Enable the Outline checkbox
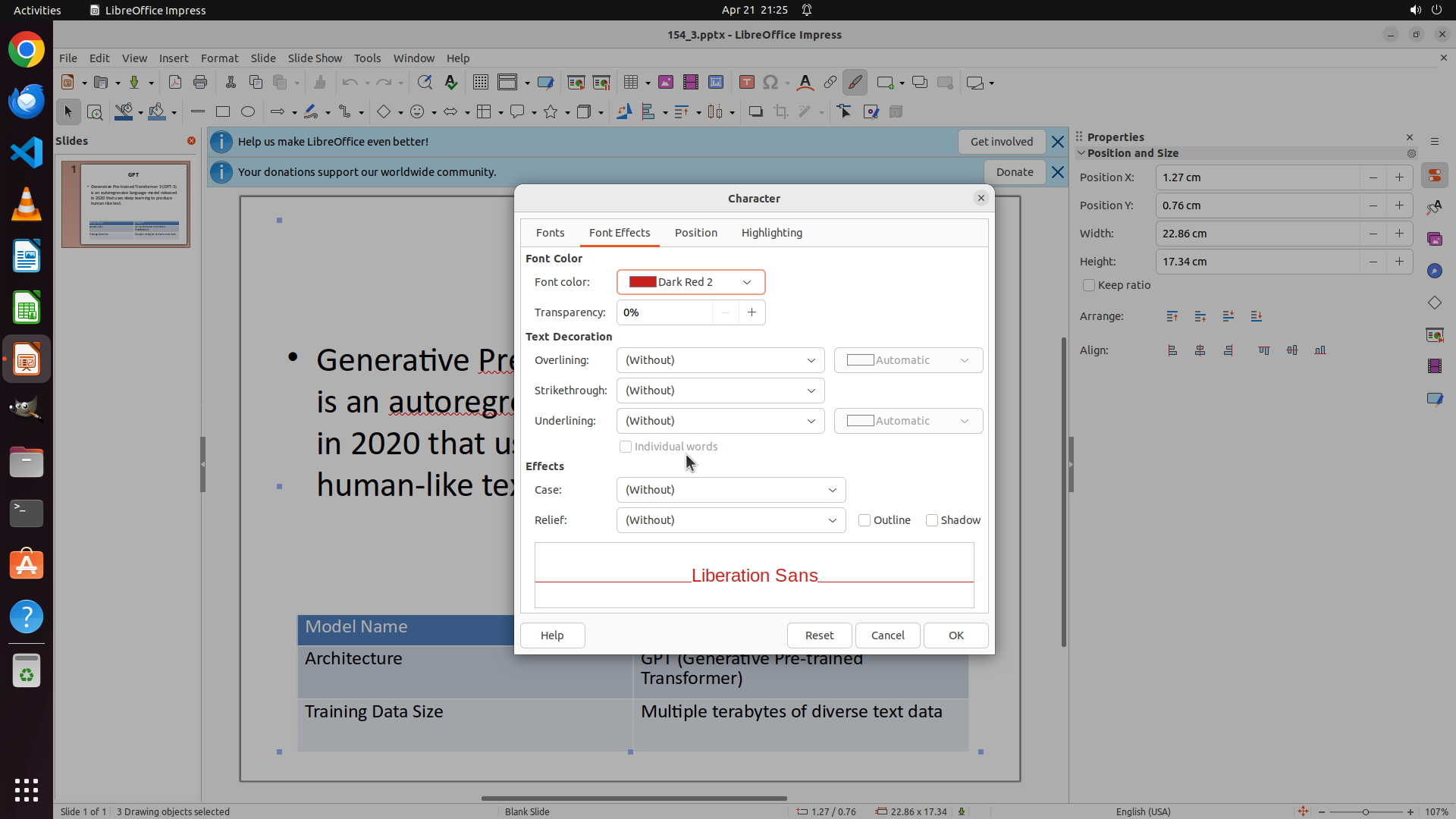The image size is (1456, 819). 864,520
